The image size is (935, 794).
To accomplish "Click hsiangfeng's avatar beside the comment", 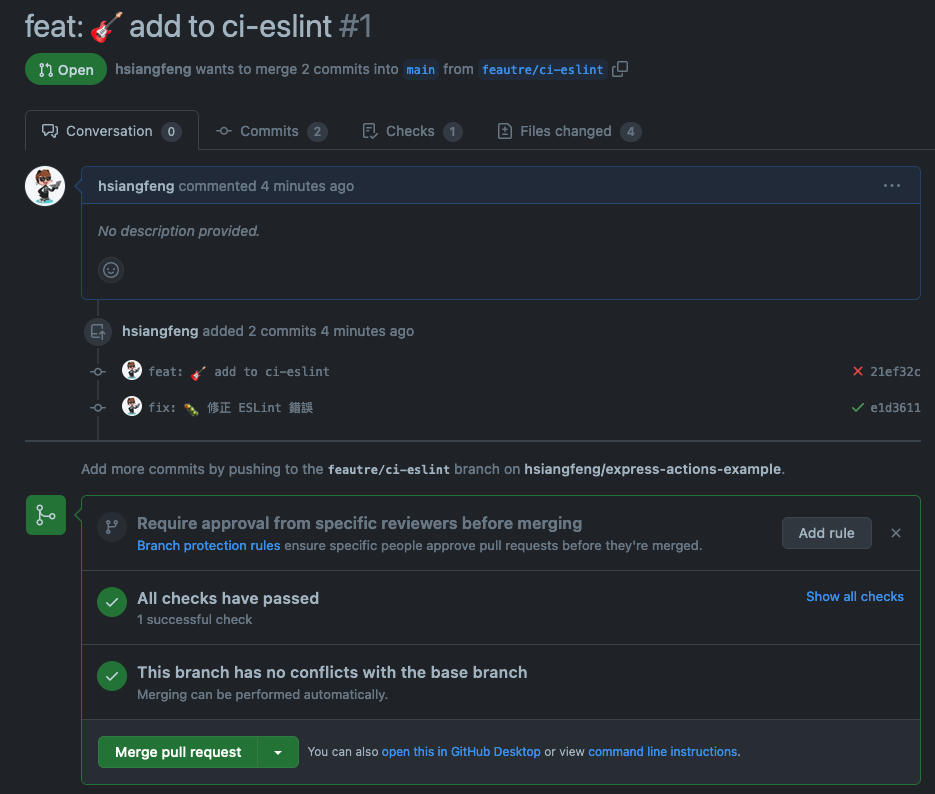I will pyautogui.click(x=45, y=186).
